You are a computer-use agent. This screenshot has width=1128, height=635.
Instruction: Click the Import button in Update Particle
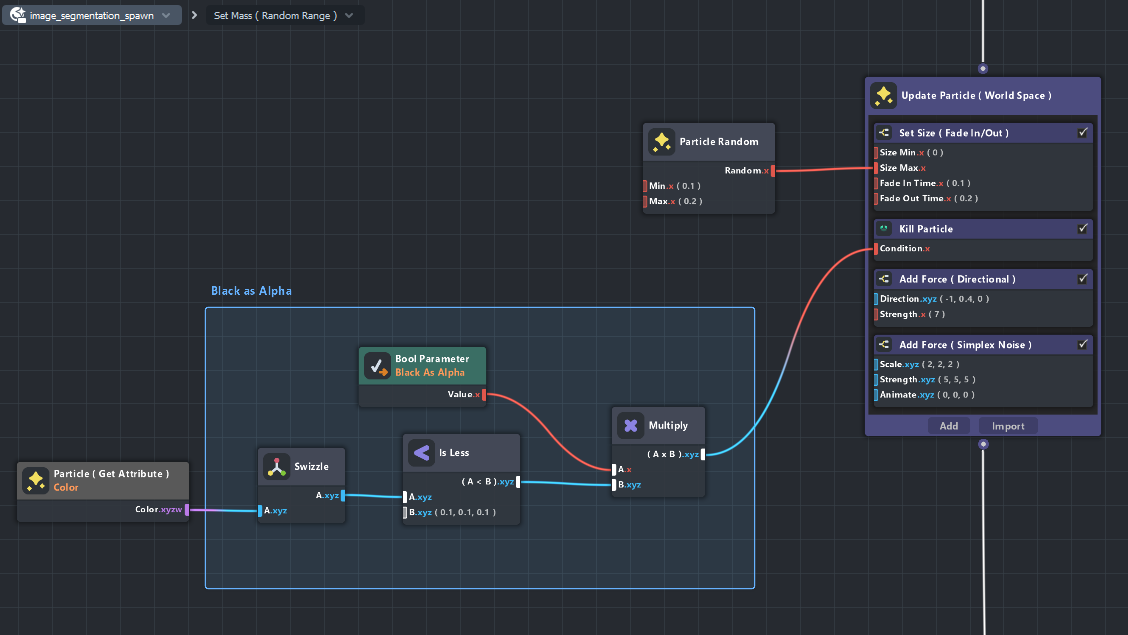click(x=1008, y=426)
